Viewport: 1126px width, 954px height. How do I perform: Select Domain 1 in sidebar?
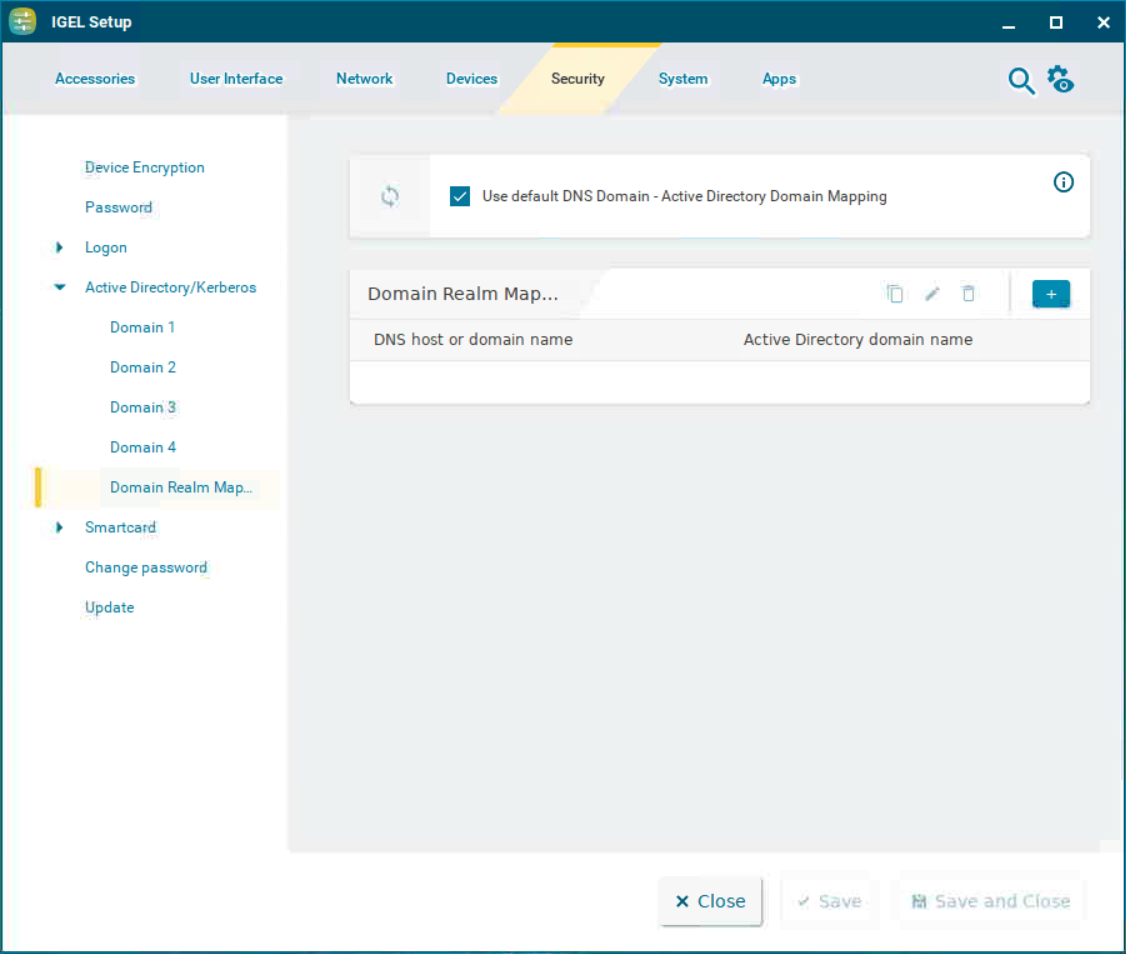coord(143,328)
